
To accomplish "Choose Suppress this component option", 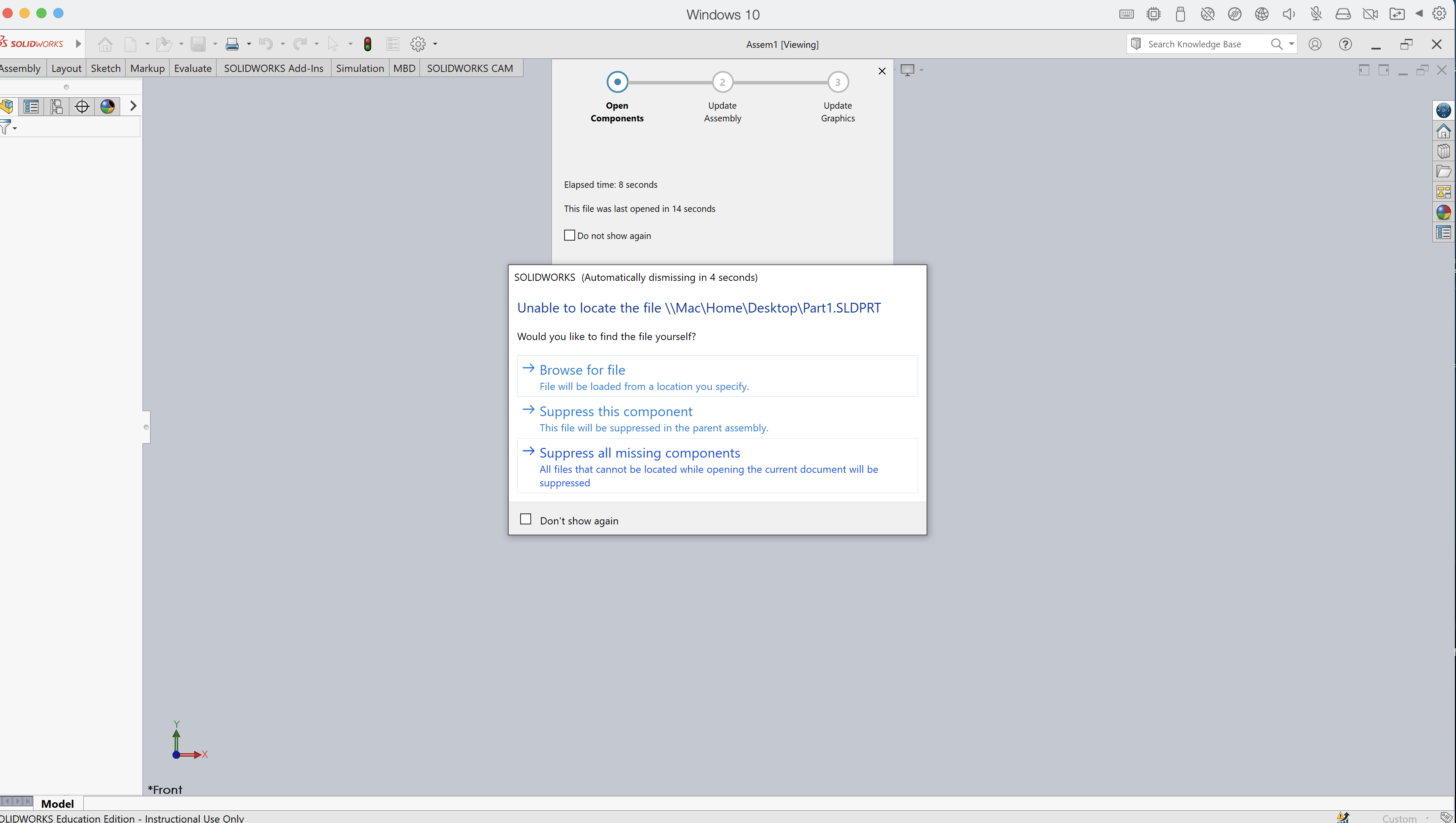I will tap(717, 418).
